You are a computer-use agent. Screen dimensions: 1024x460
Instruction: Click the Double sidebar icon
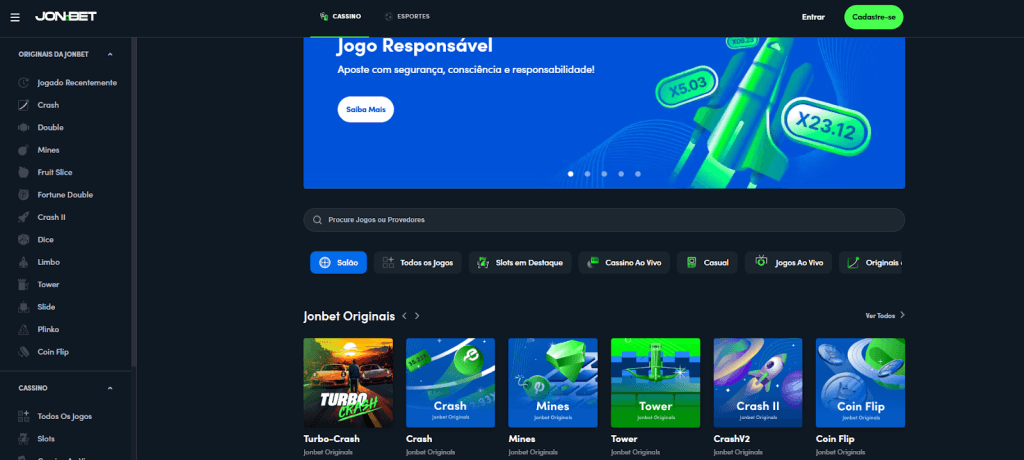click(24, 127)
